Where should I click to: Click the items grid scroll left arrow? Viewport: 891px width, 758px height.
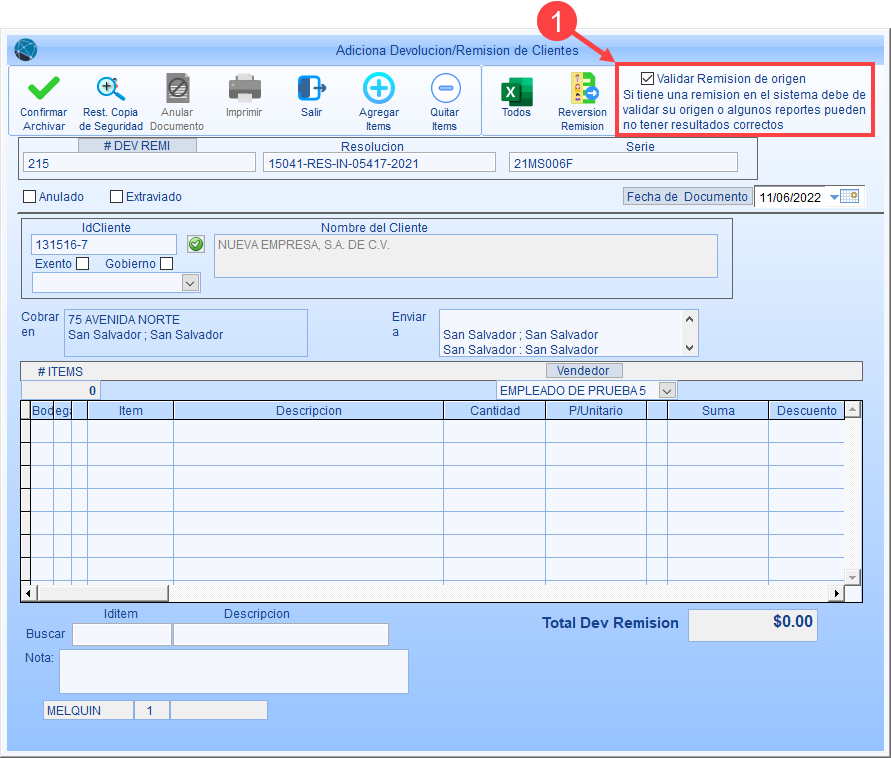click(29, 593)
